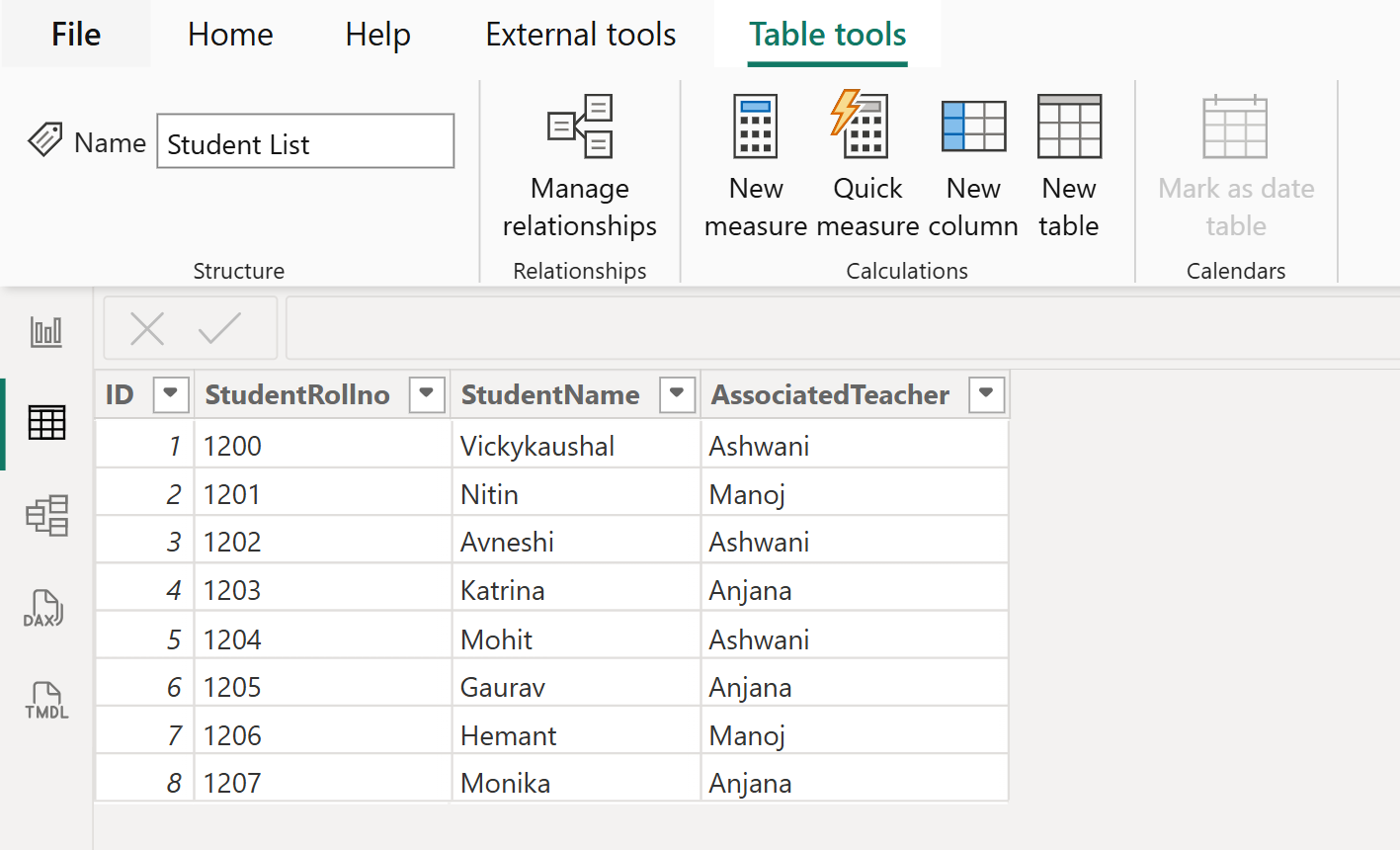Viewport: 1400px width, 850px height.
Task: Open the ID column filter dropdown
Action: (x=170, y=394)
